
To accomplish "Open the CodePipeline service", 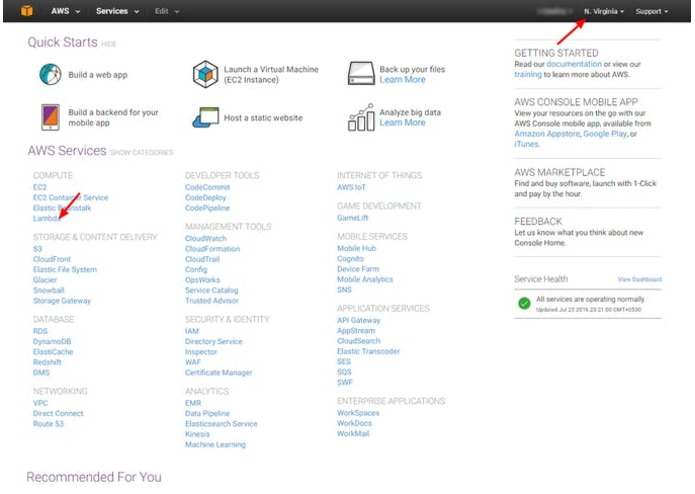I will (x=207, y=208).
